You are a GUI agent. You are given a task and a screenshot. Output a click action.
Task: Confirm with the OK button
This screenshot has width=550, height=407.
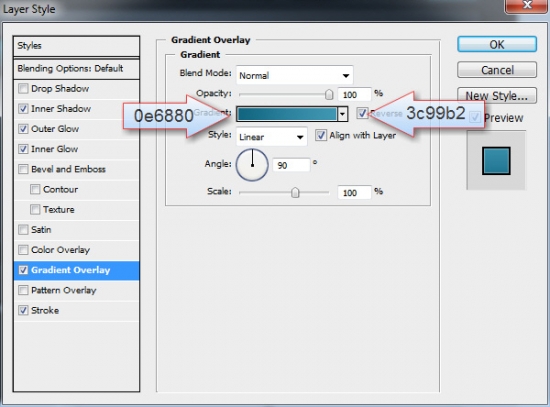tap(497, 45)
